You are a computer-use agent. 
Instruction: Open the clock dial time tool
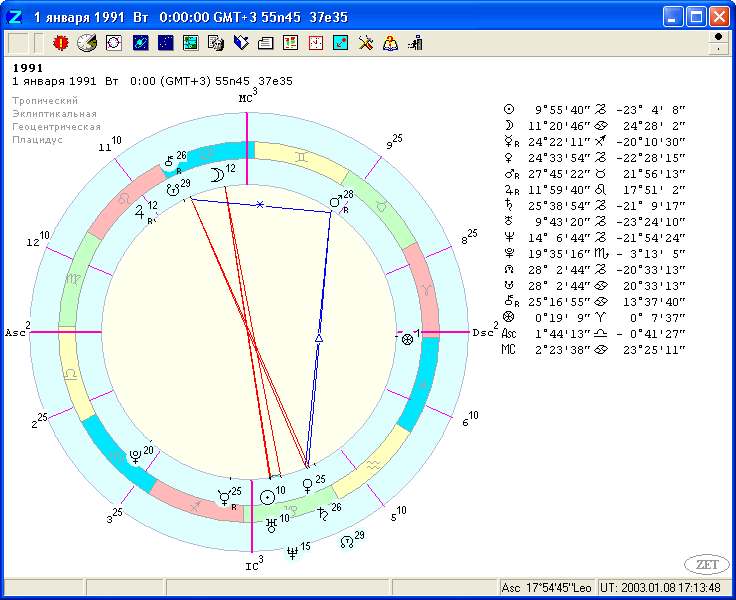click(87, 43)
